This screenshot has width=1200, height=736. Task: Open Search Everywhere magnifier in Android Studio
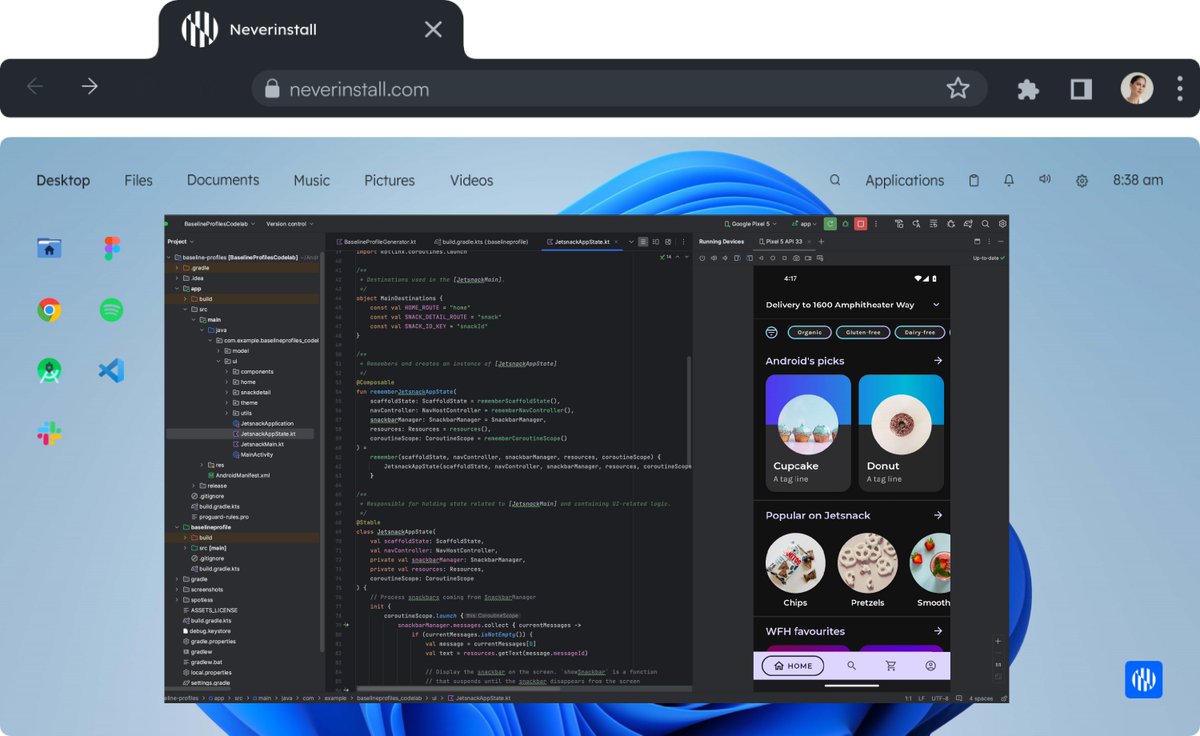click(985, 224)
